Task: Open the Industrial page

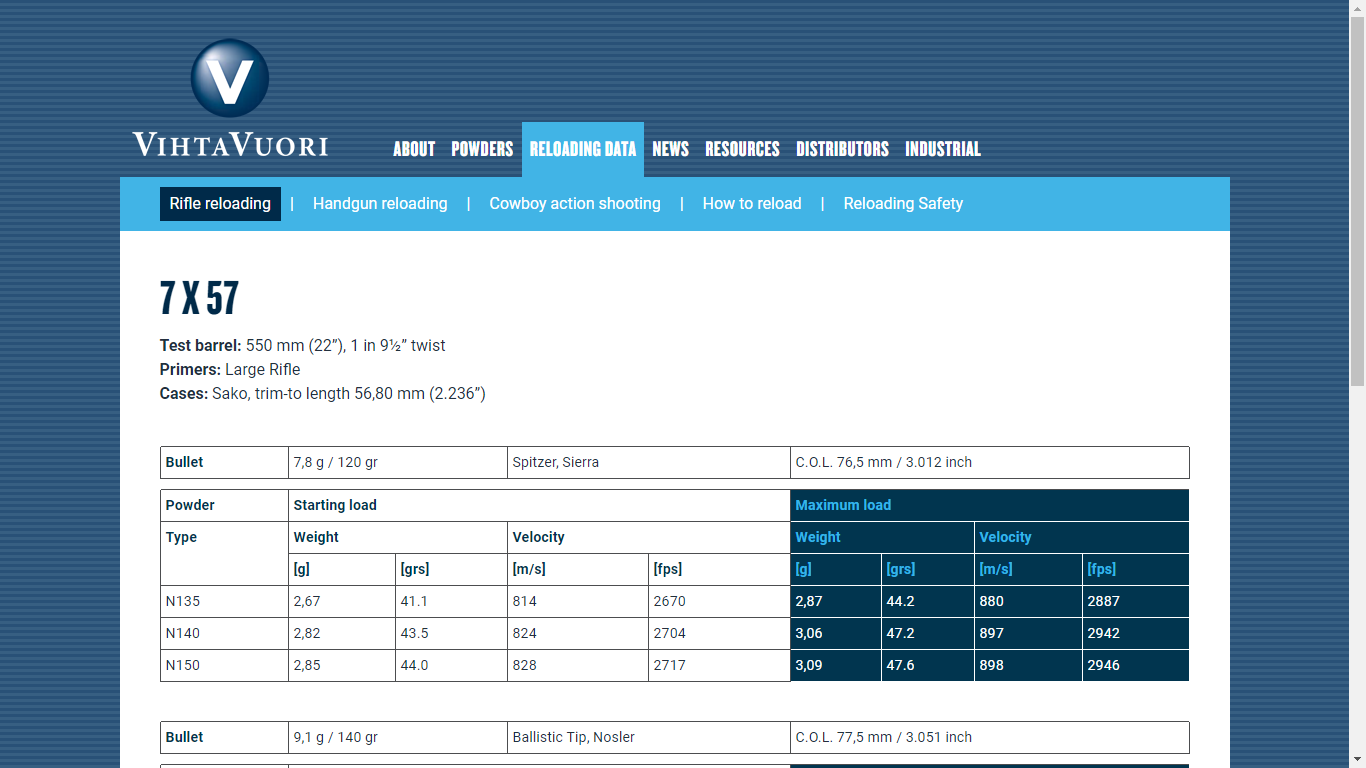Action: click(943, 149)
